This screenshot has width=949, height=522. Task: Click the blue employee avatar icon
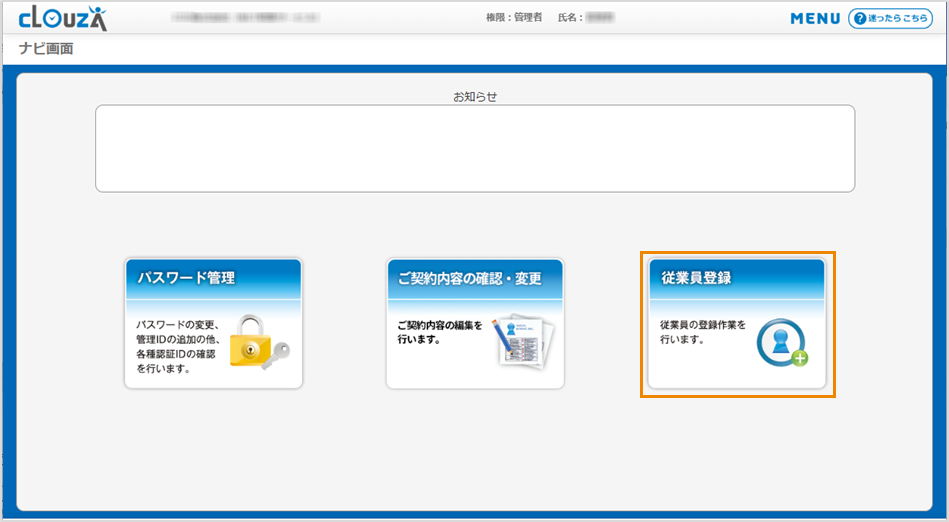tap(778, 340)
